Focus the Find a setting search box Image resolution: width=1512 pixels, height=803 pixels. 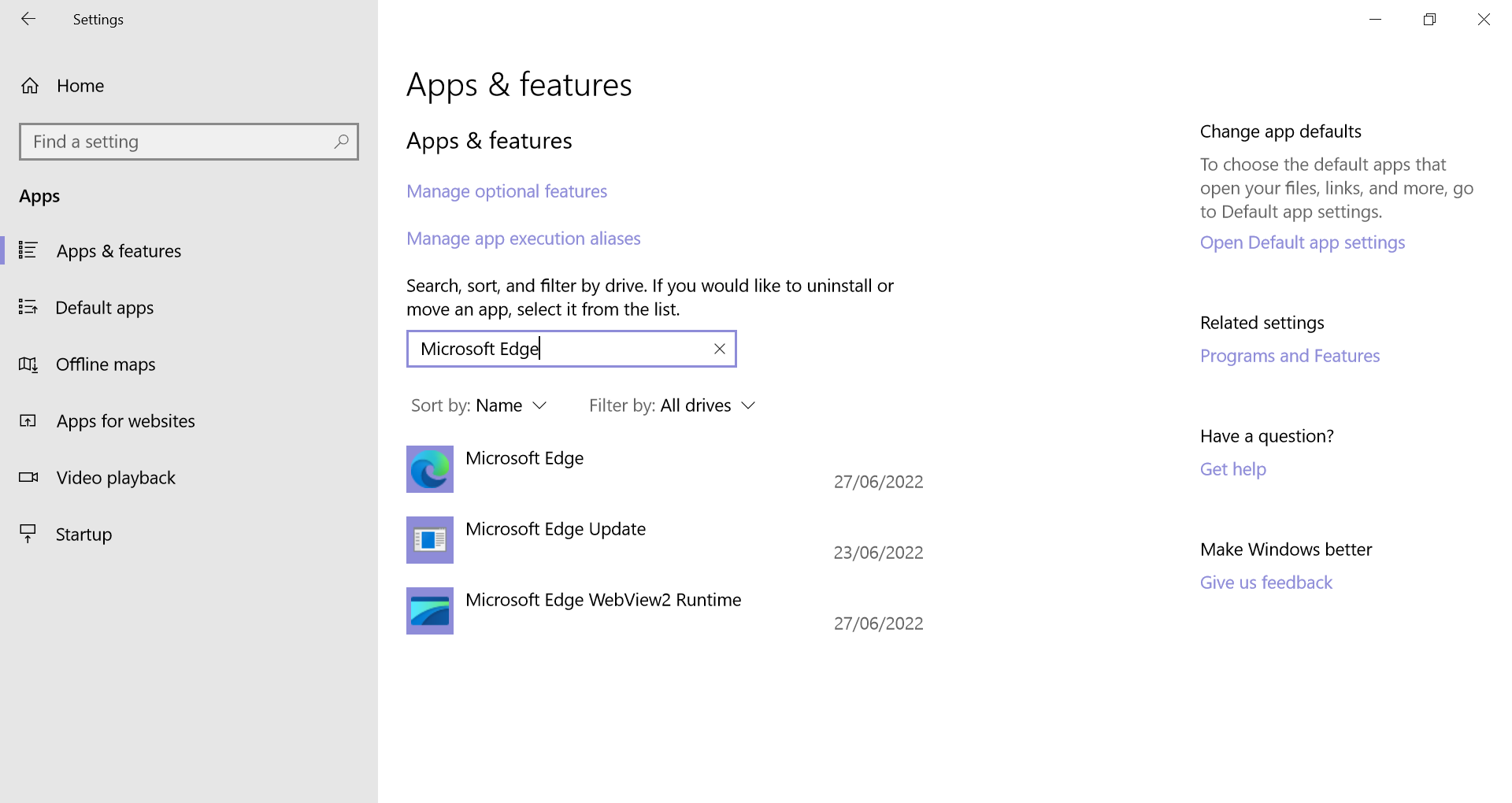coord(189,142)
